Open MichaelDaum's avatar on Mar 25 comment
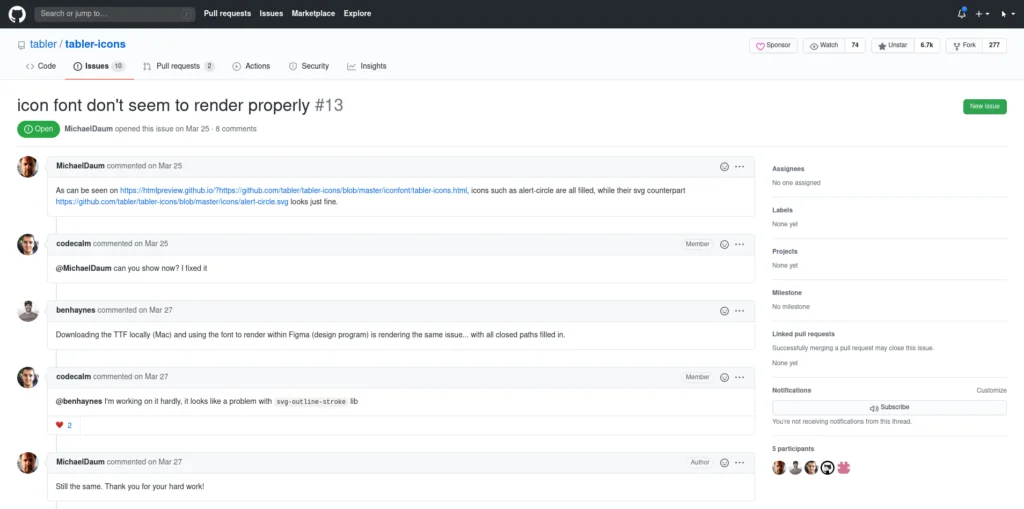 27,167
